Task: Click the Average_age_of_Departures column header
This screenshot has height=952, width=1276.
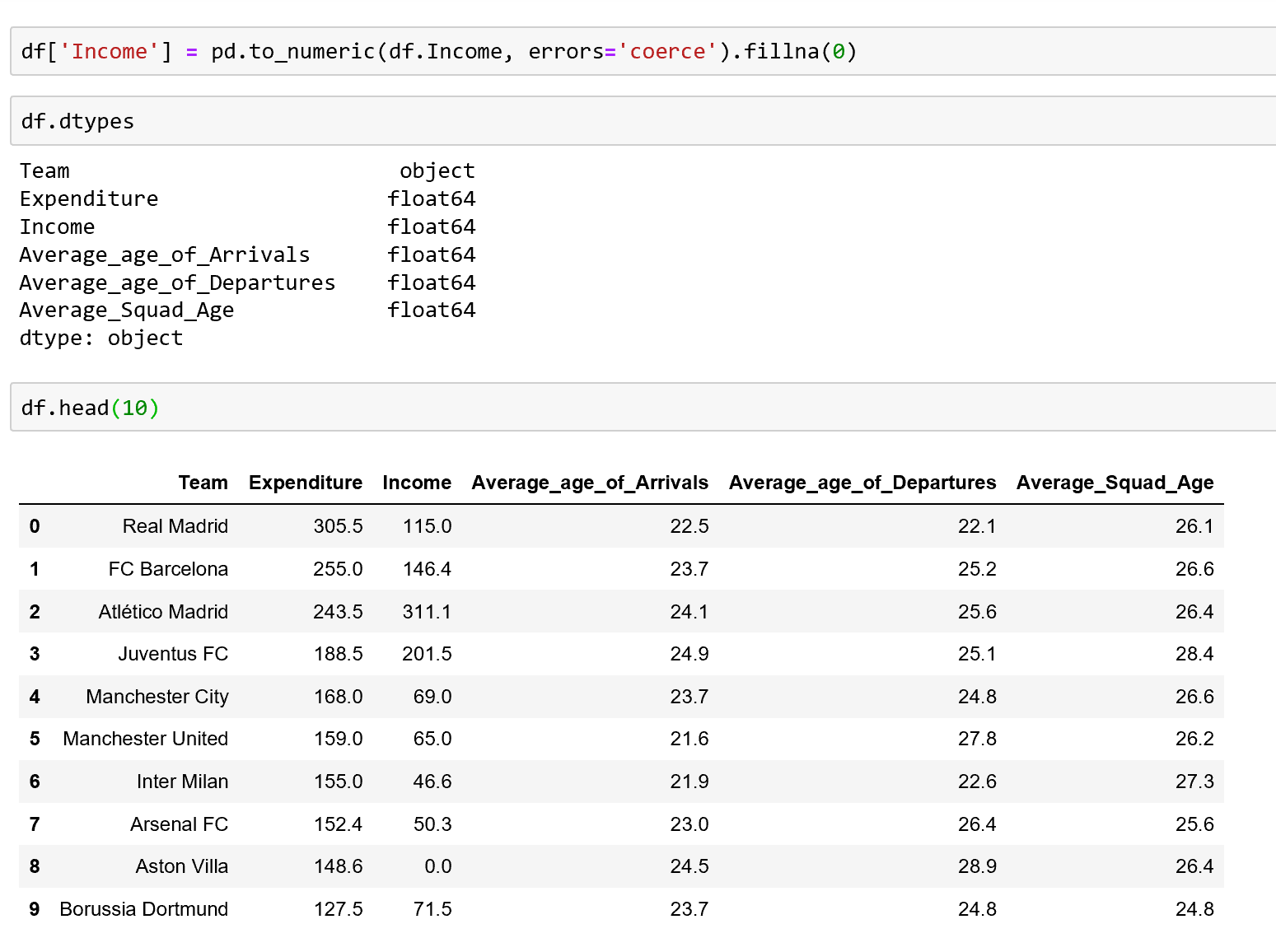Action: pyautogui.click(x=862, y=483)
